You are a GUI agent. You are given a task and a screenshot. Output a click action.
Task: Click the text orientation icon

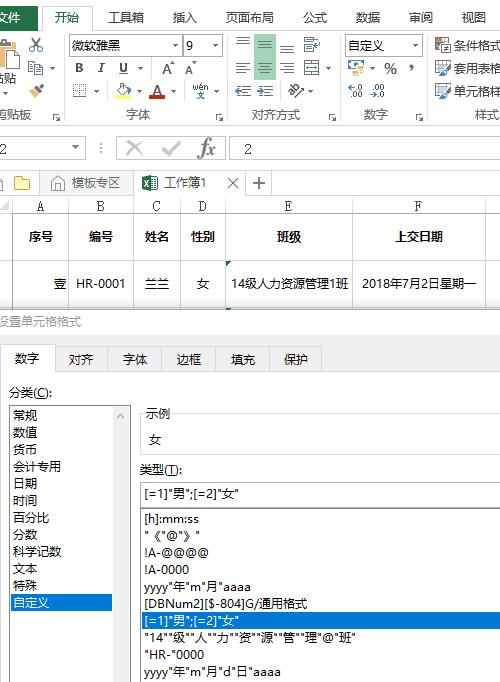295,90
